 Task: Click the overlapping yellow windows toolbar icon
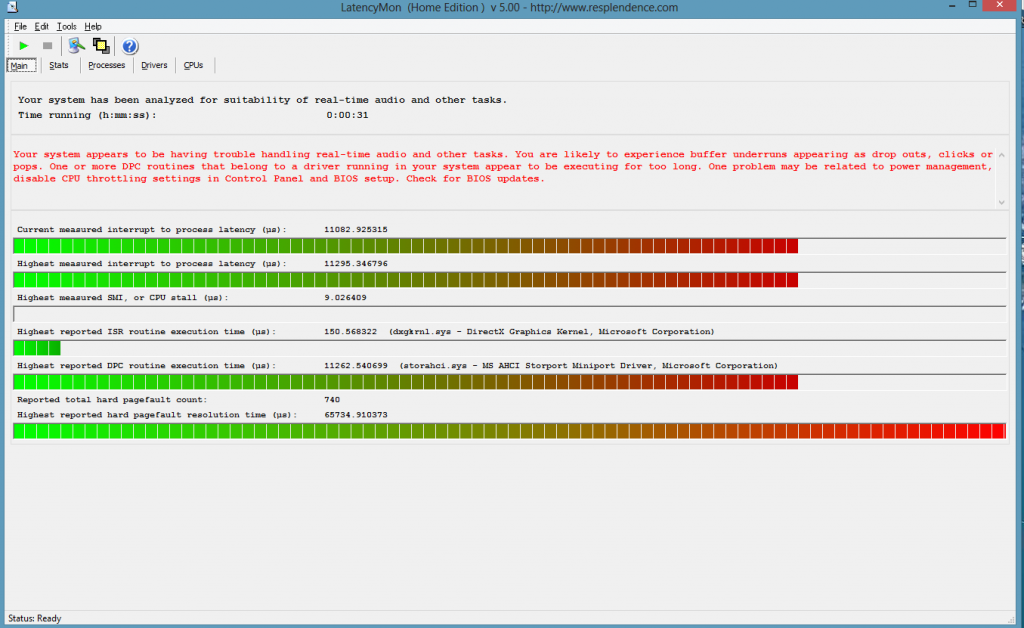click(x=101, y=46)
